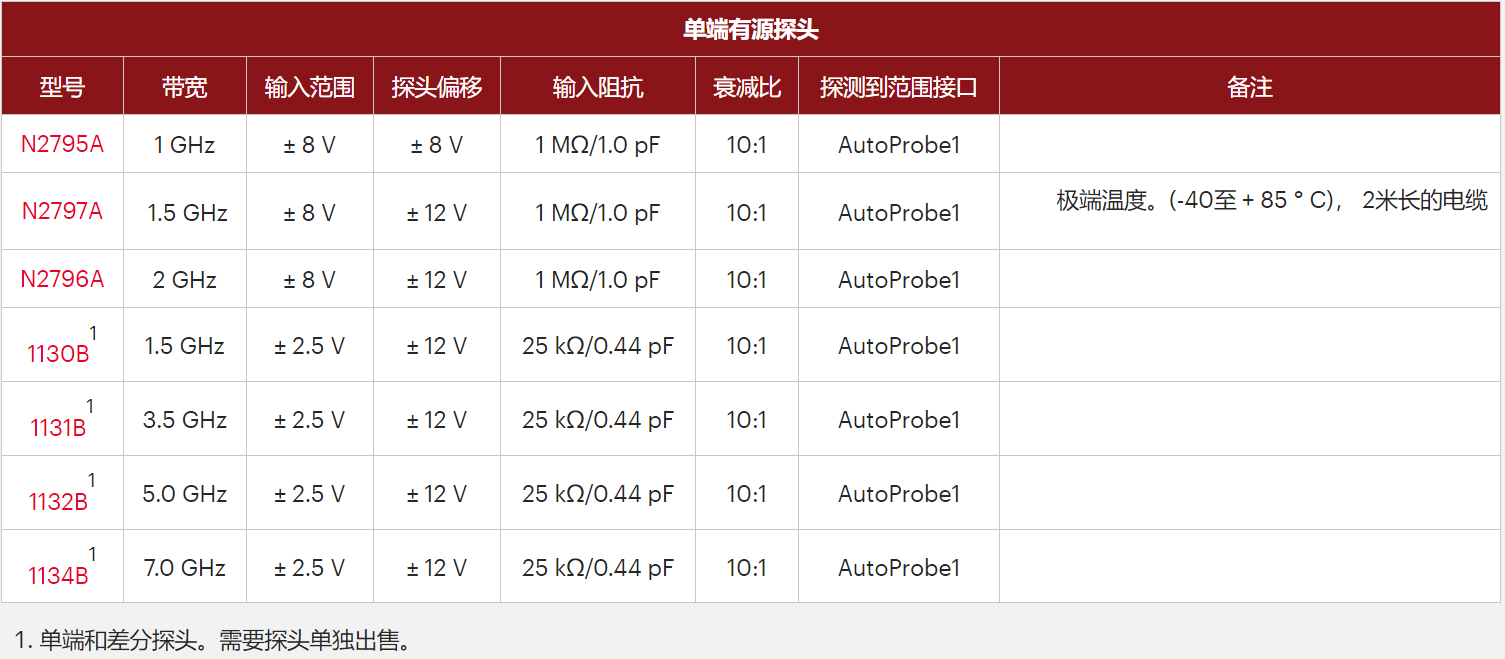
Task: Select the 输入阻抗 column header
Action: pyautogui.click(x=597, y=87)
